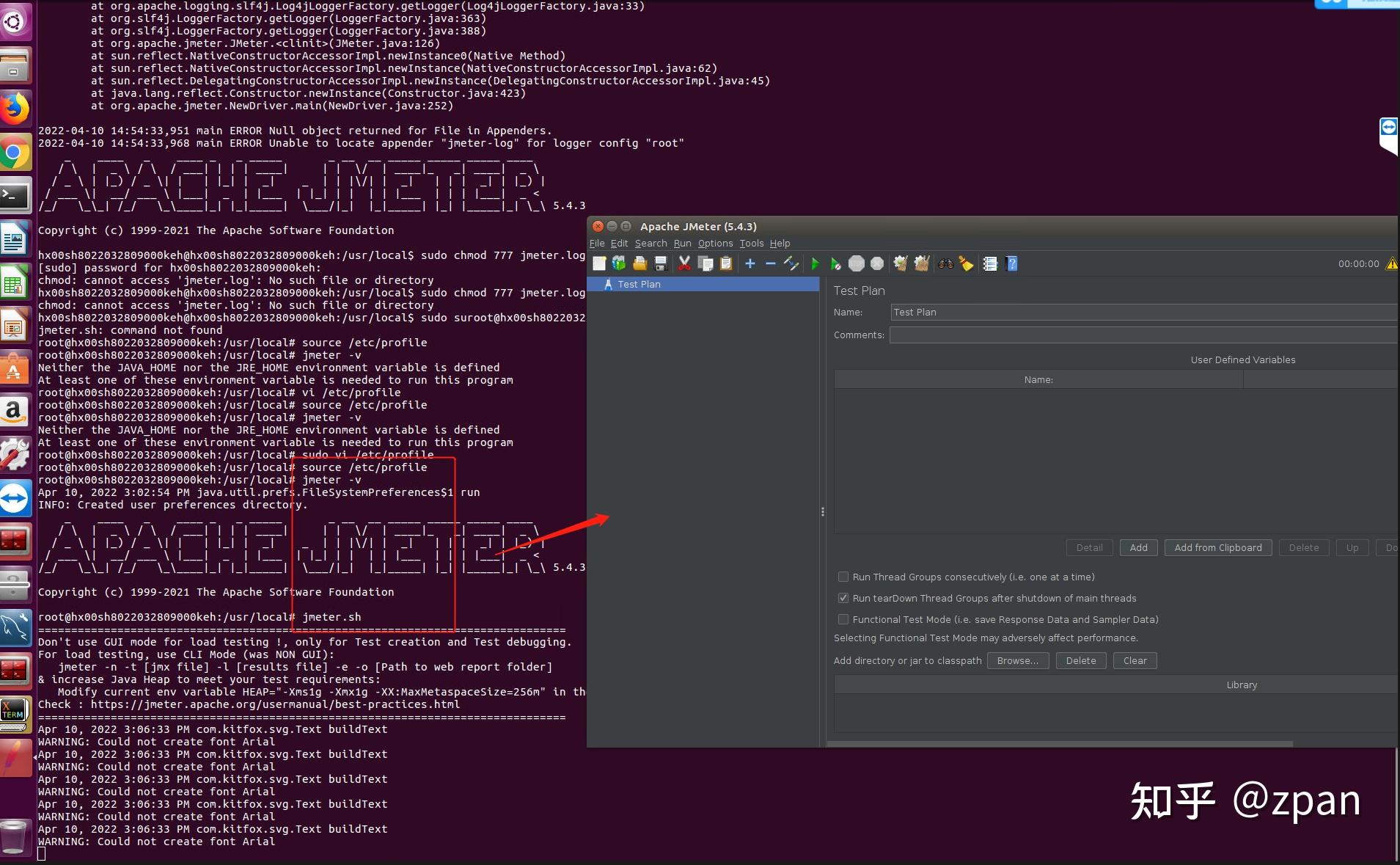The image size is (1400, 865).
Task: Open the Run menu in JMeter
Action: click(683, 244)
